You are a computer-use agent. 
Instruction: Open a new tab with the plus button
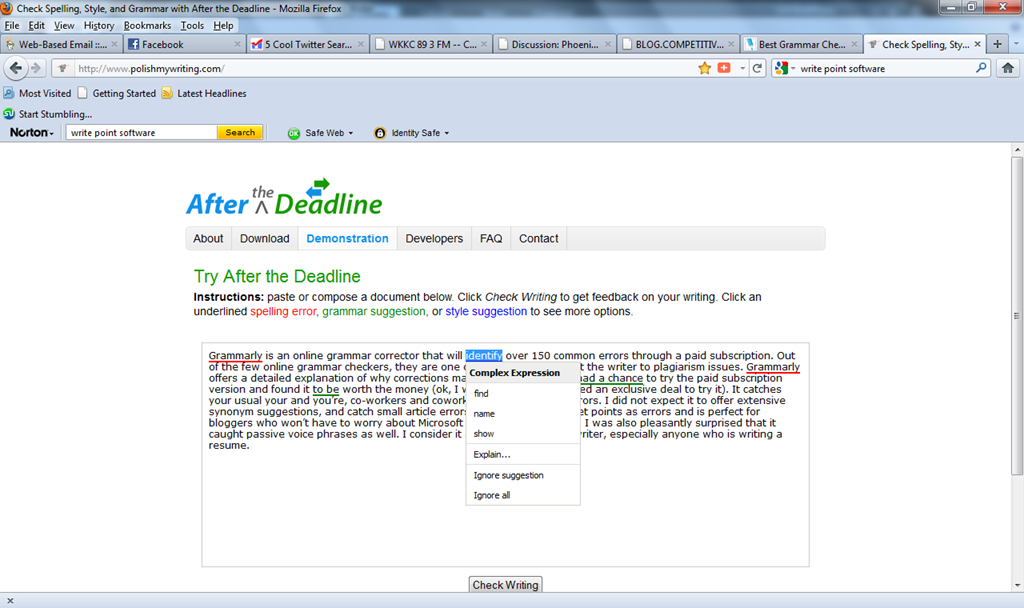[x=997, y=44]
